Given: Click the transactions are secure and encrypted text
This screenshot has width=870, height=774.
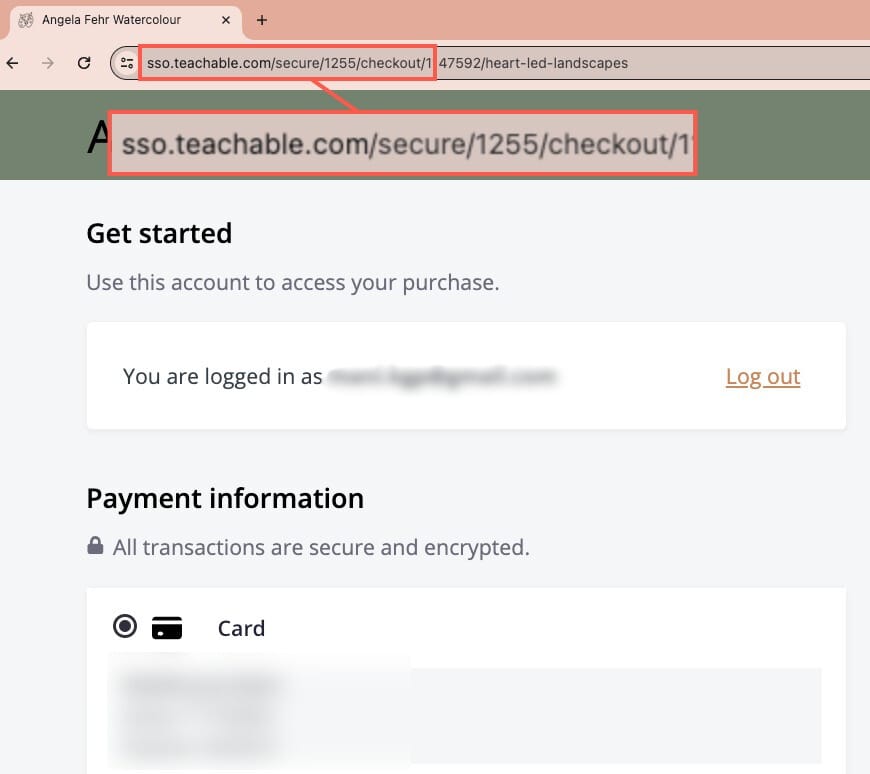Looking at the screenshot, I should coord(321,547).
